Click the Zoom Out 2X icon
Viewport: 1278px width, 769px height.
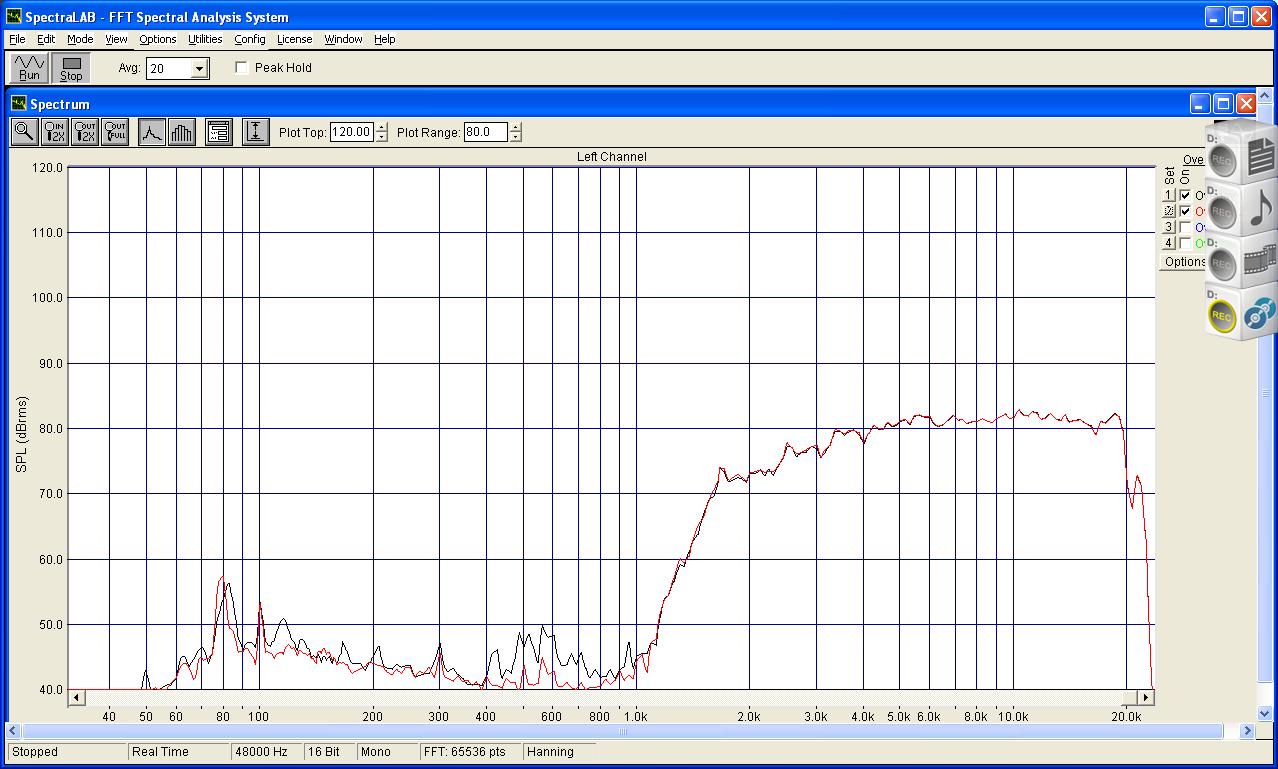86,132
